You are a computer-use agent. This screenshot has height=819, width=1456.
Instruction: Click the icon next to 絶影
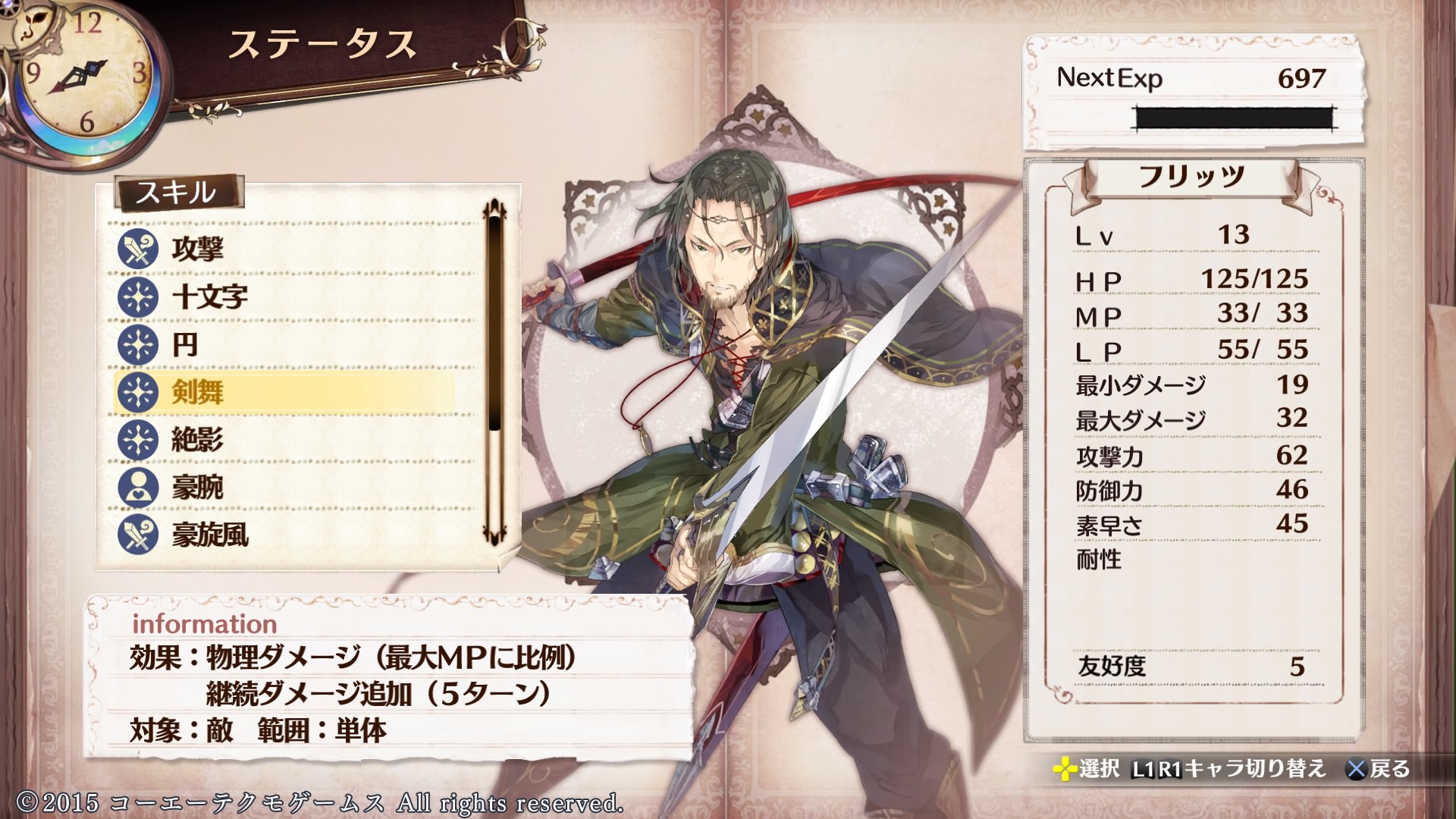(x=137, y=440)
